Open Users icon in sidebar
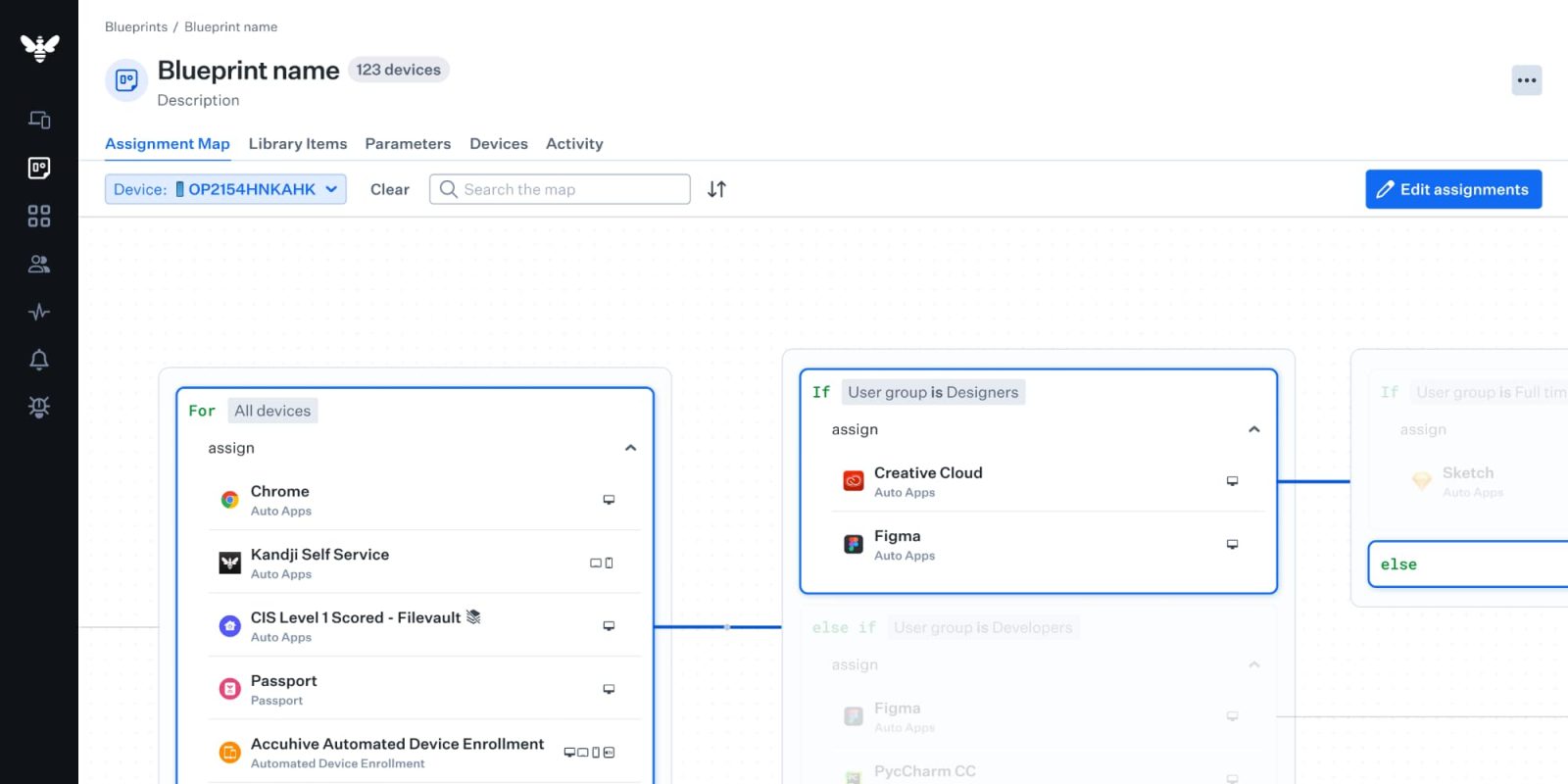The height and width of the screenshot is (784, 1568). tap(39, 264)
